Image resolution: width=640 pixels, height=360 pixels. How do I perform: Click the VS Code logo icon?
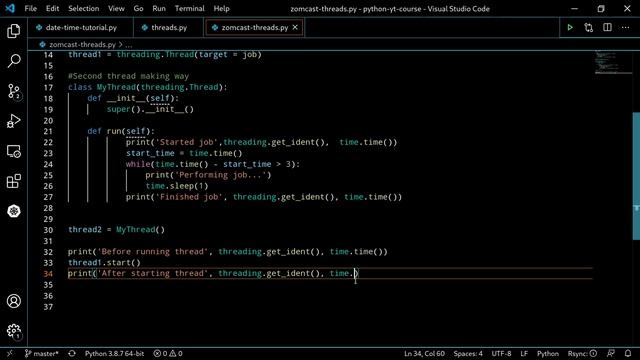10,8
